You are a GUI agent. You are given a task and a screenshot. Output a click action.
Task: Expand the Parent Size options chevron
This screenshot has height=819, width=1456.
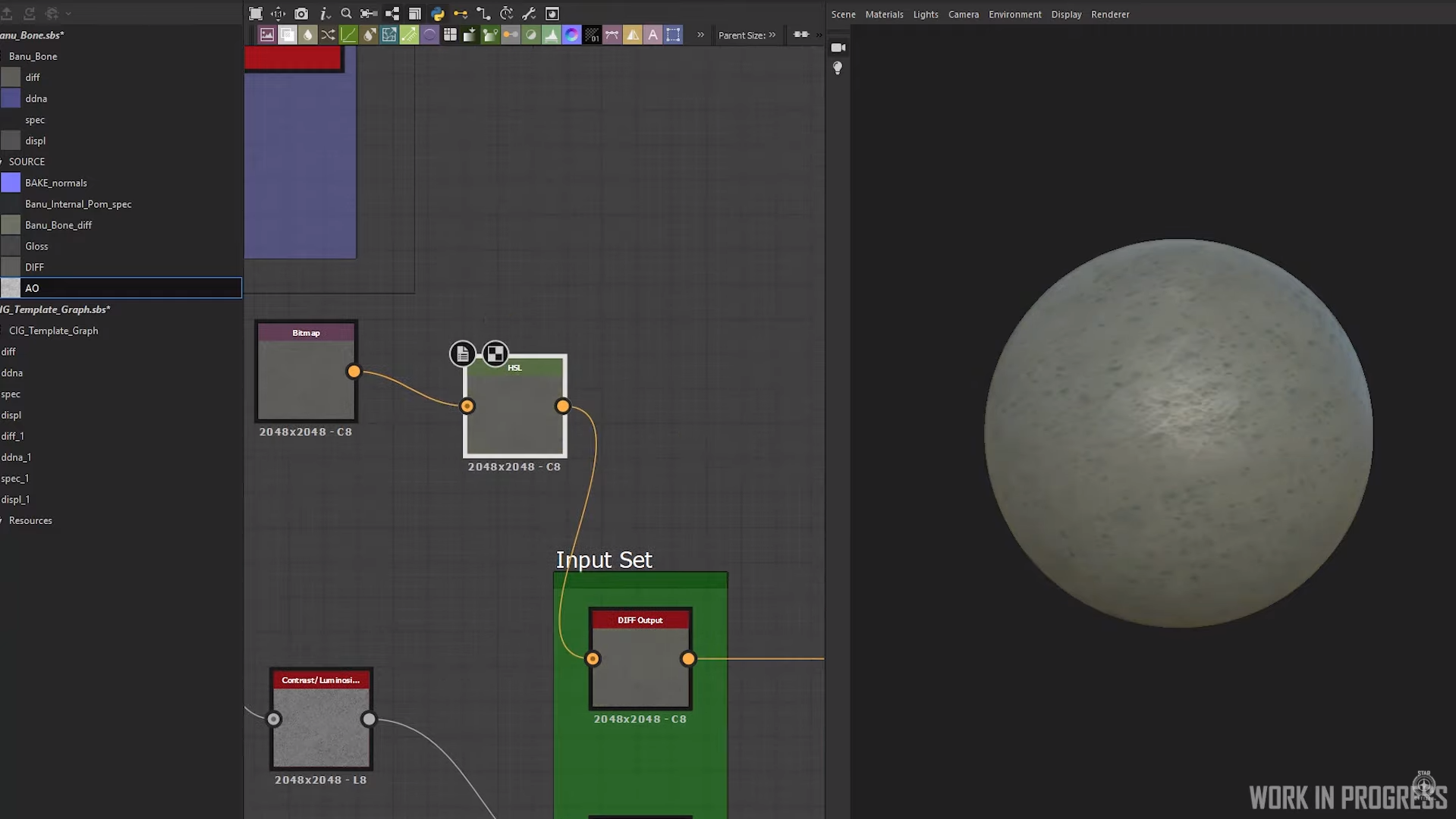coord(772,35)
